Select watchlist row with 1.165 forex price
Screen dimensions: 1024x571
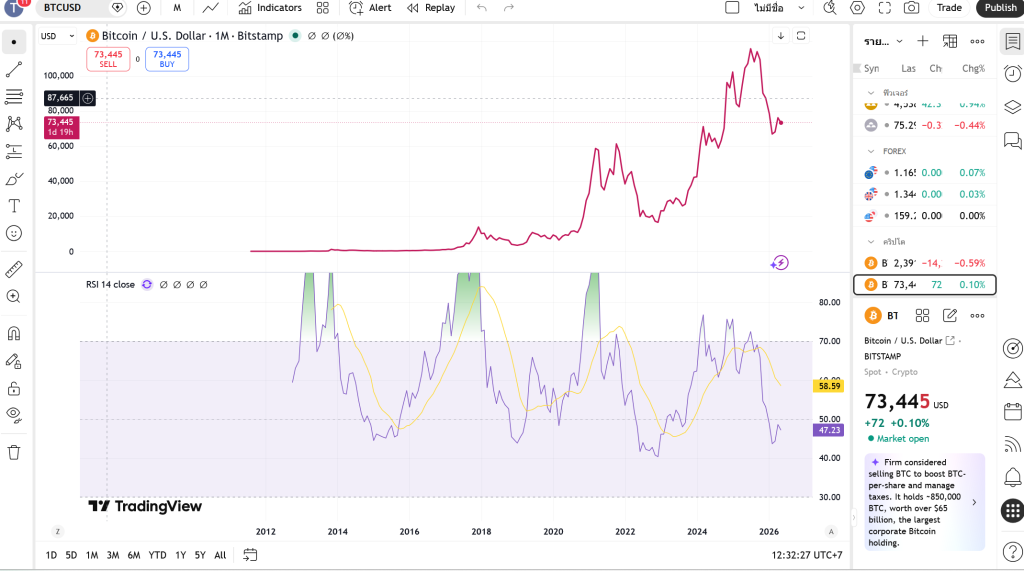tap(925, 172)
